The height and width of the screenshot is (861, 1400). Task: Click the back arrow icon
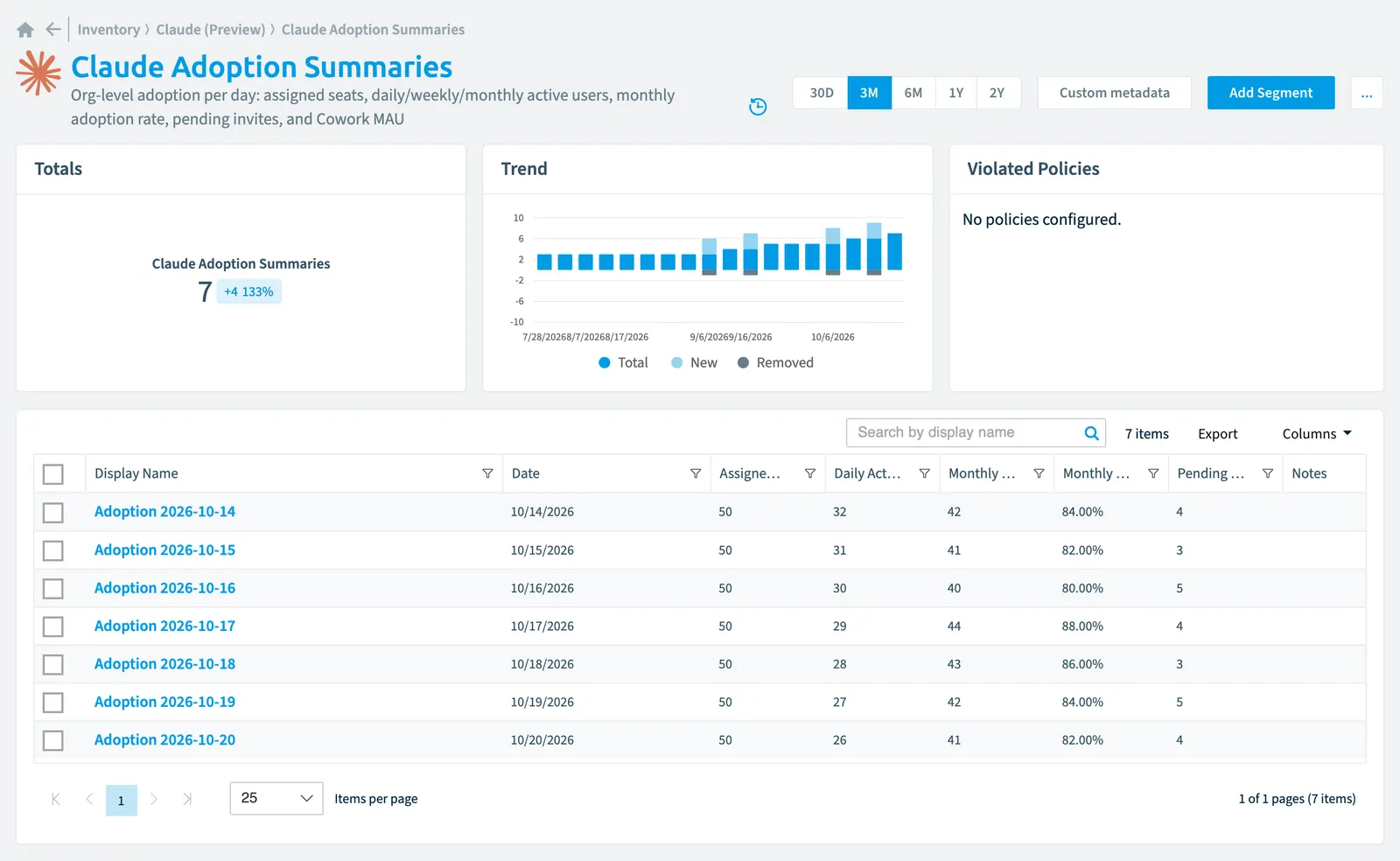point(53,30)
